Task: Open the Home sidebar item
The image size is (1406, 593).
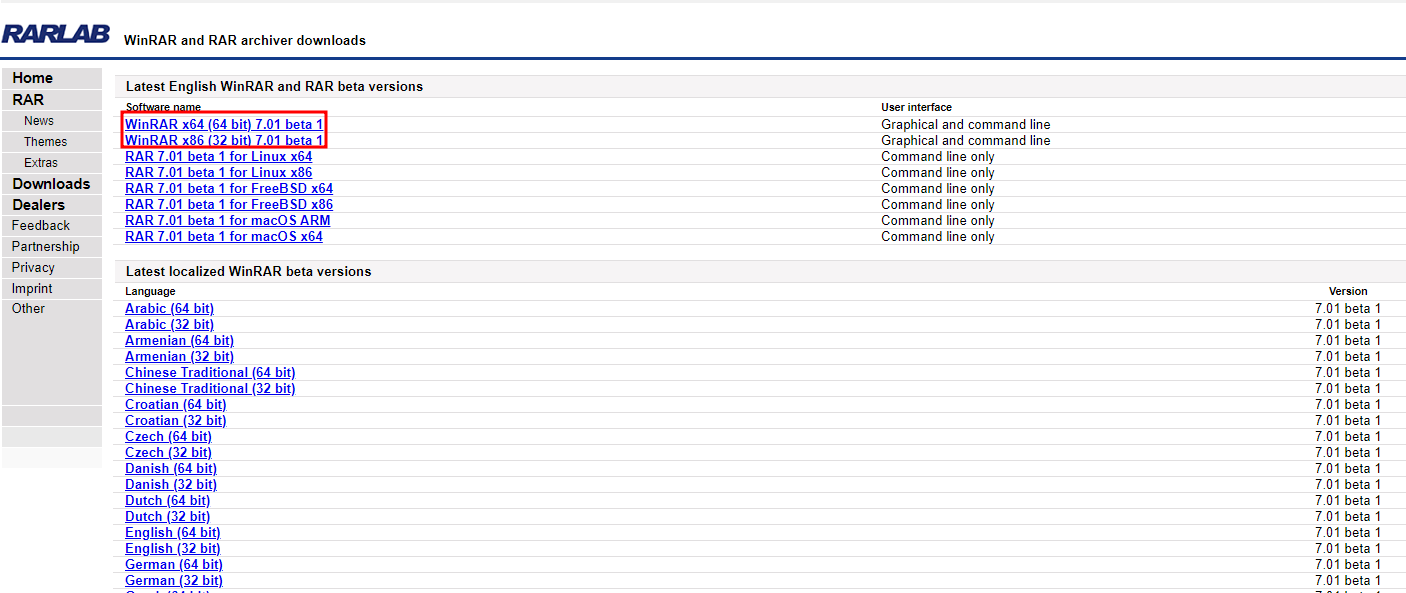Action: [x=32, y=78]
